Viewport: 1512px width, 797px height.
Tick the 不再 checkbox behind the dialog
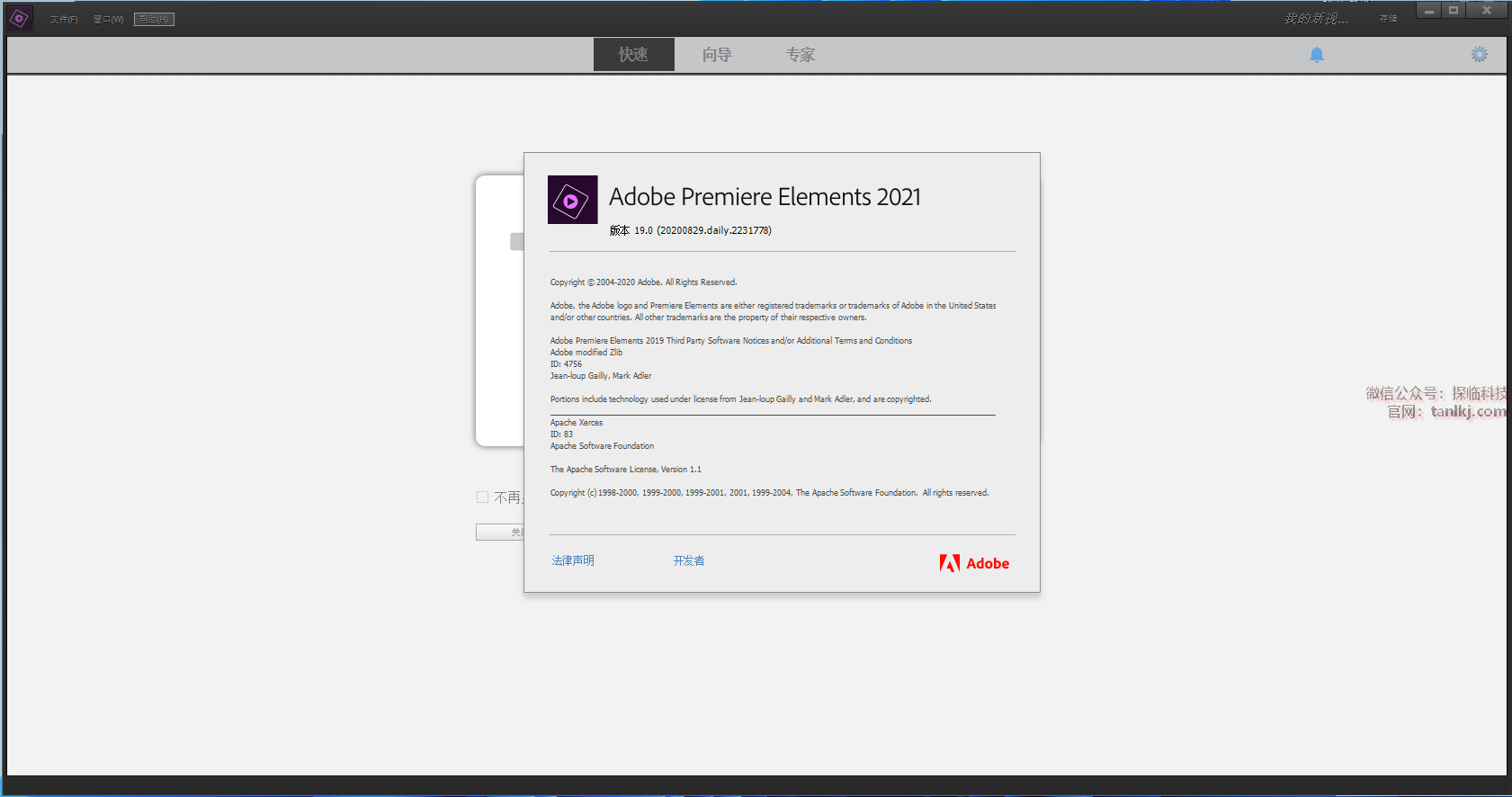tap(483, 497)
